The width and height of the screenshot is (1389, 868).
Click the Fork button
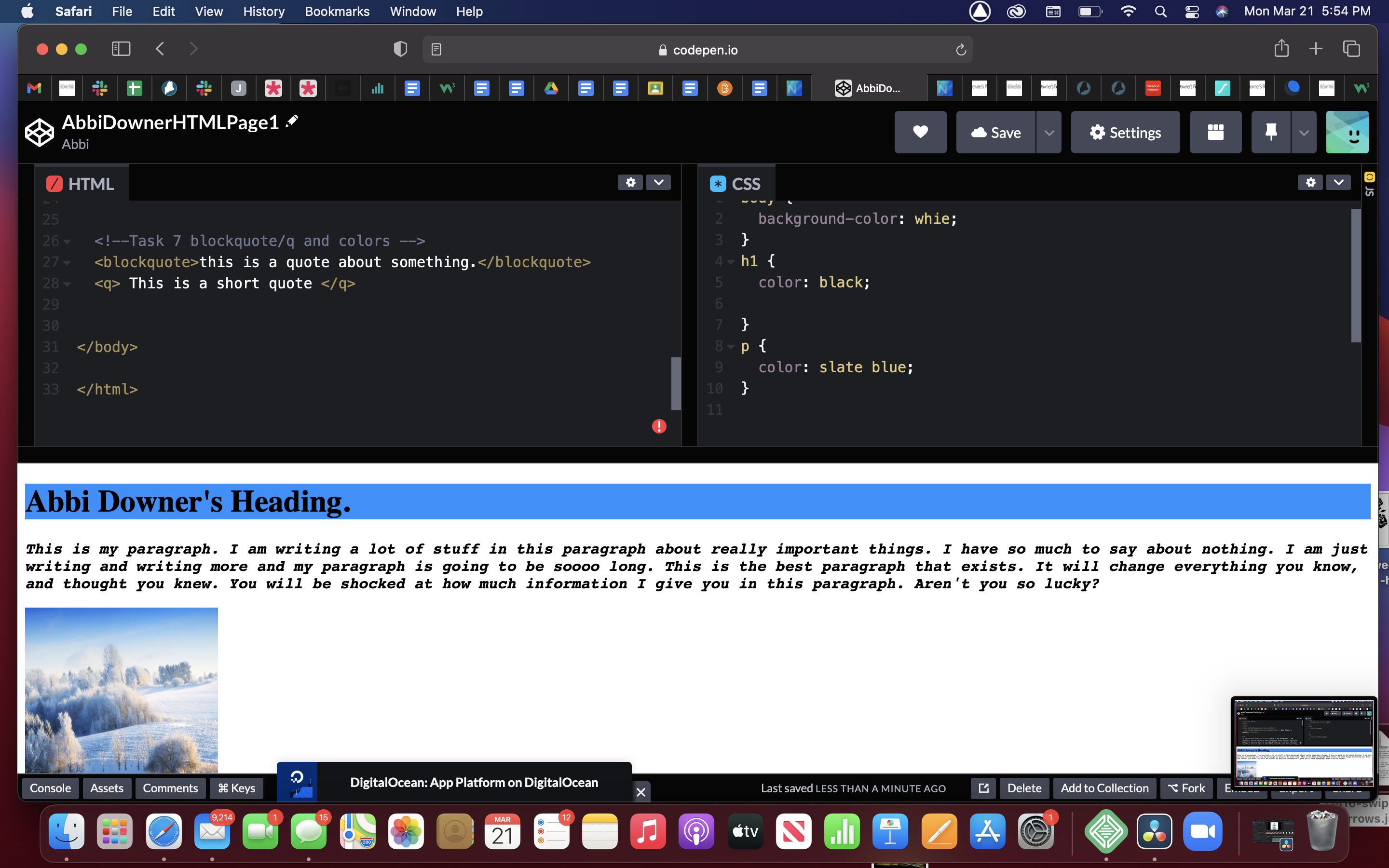[1186, 788]
